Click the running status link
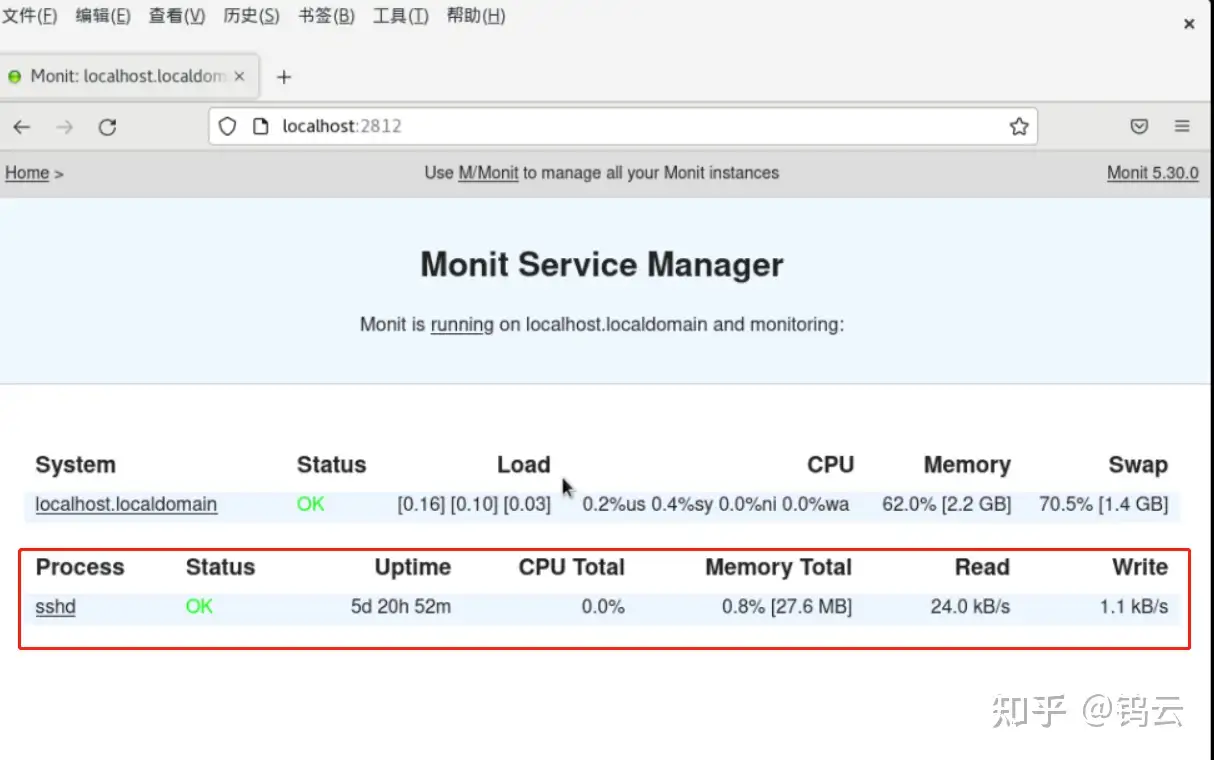This screenshot has height=760, width=1214. tap(462, 325)
